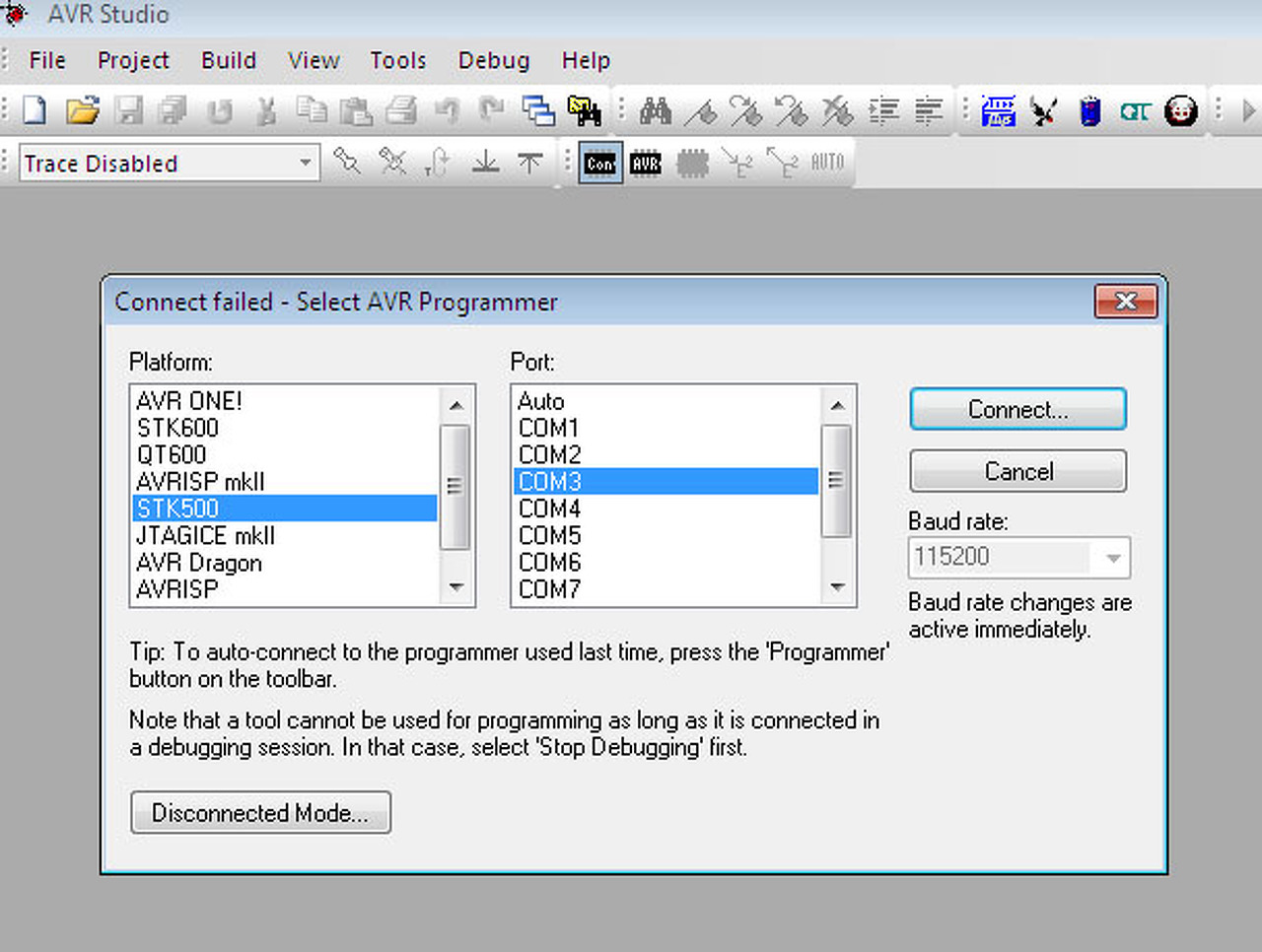This screenshot has height=952, width=1262.
Task: Select COM1 port
Action: pos(666,428)
